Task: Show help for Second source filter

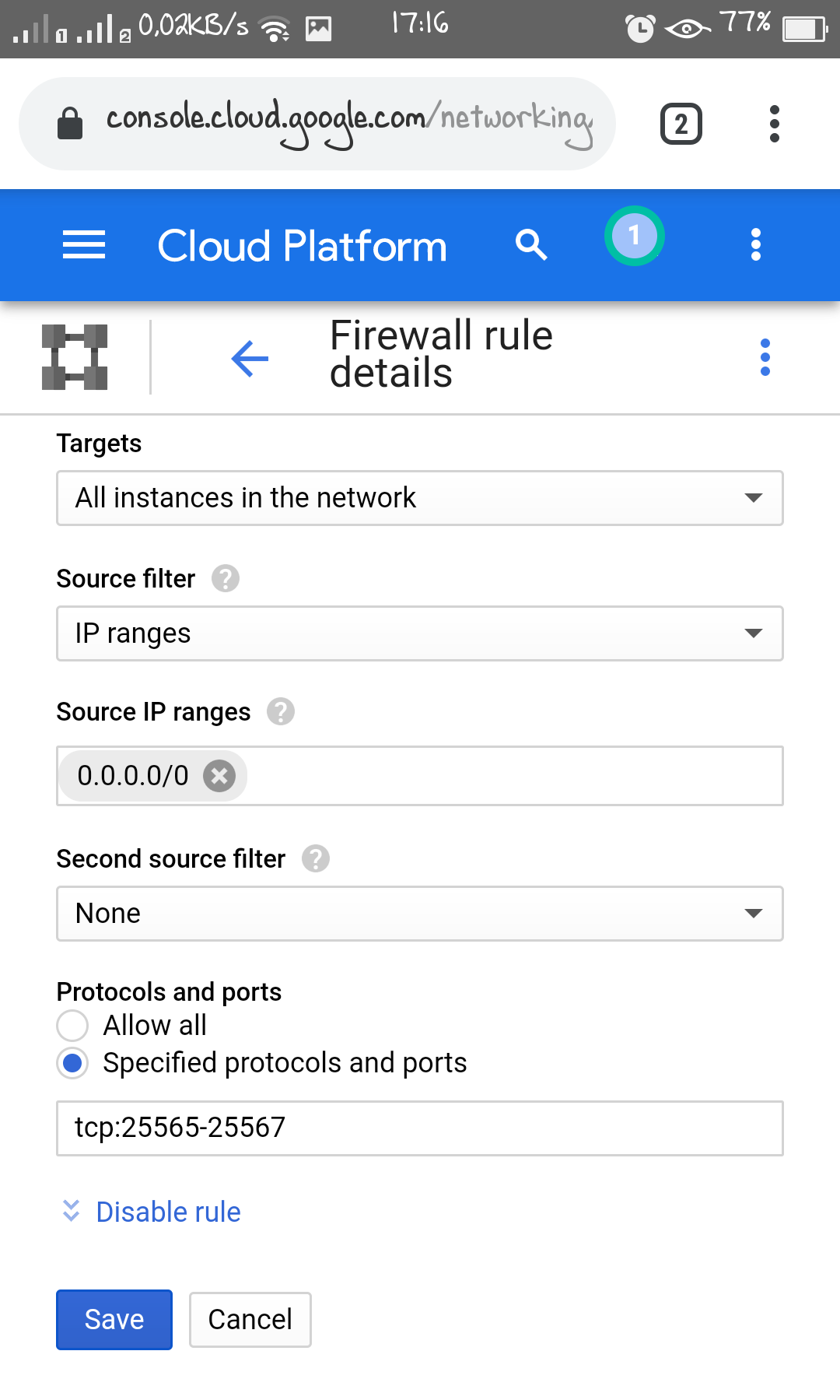Action: coord(316,859)
